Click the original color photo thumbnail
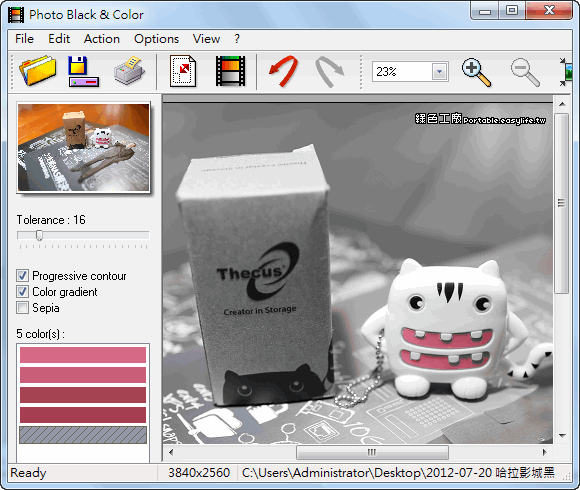The image size is (580, 490). coord(84,147)
